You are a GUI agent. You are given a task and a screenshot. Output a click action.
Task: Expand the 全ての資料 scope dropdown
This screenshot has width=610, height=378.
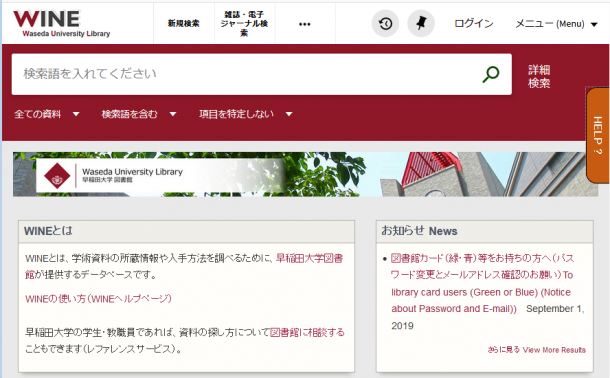tap(47, 114)
